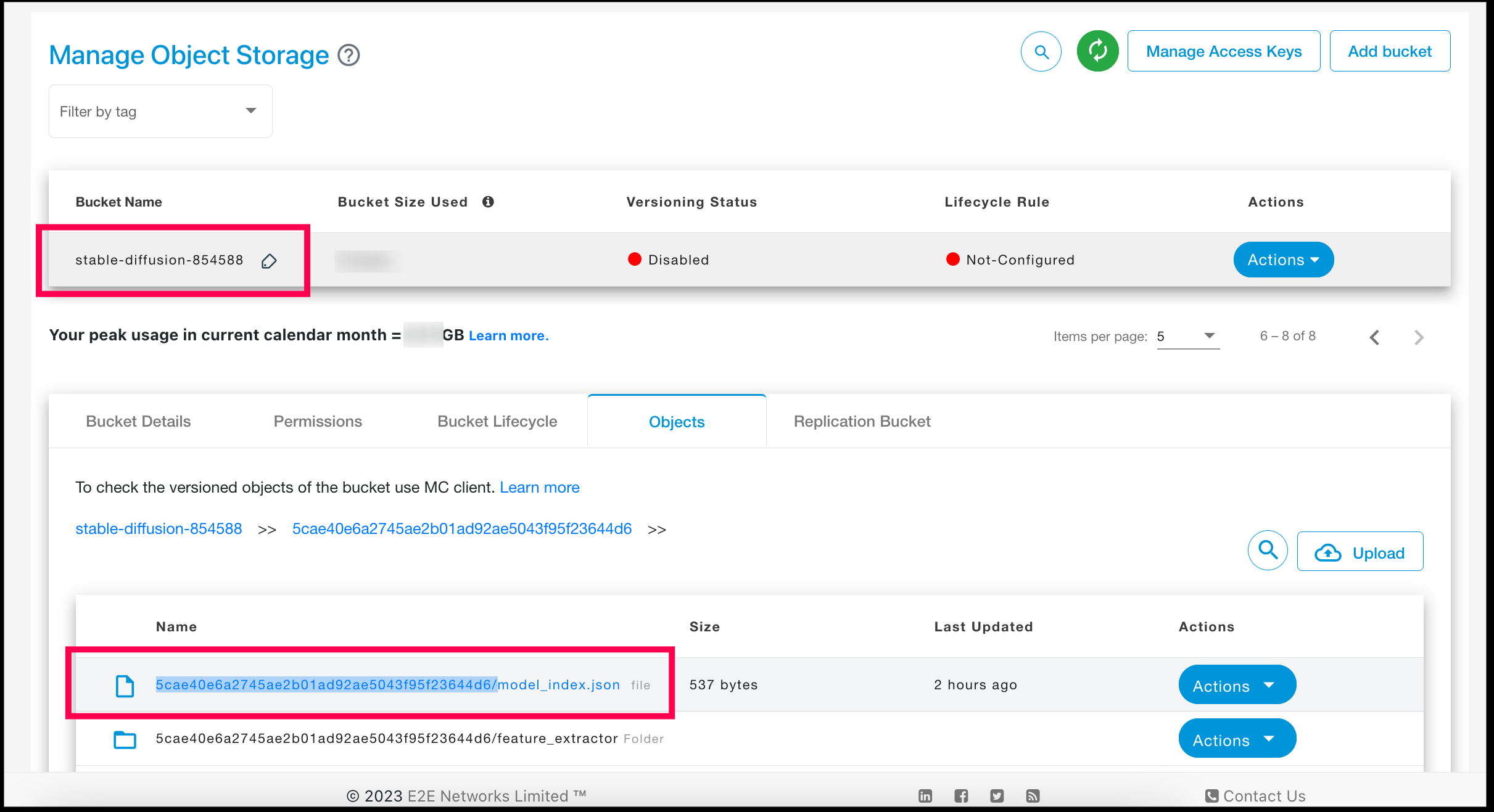Open the bucket search magnifier at top
This screenshot has width=1494, height=812.
click(x=1041, y=52)
